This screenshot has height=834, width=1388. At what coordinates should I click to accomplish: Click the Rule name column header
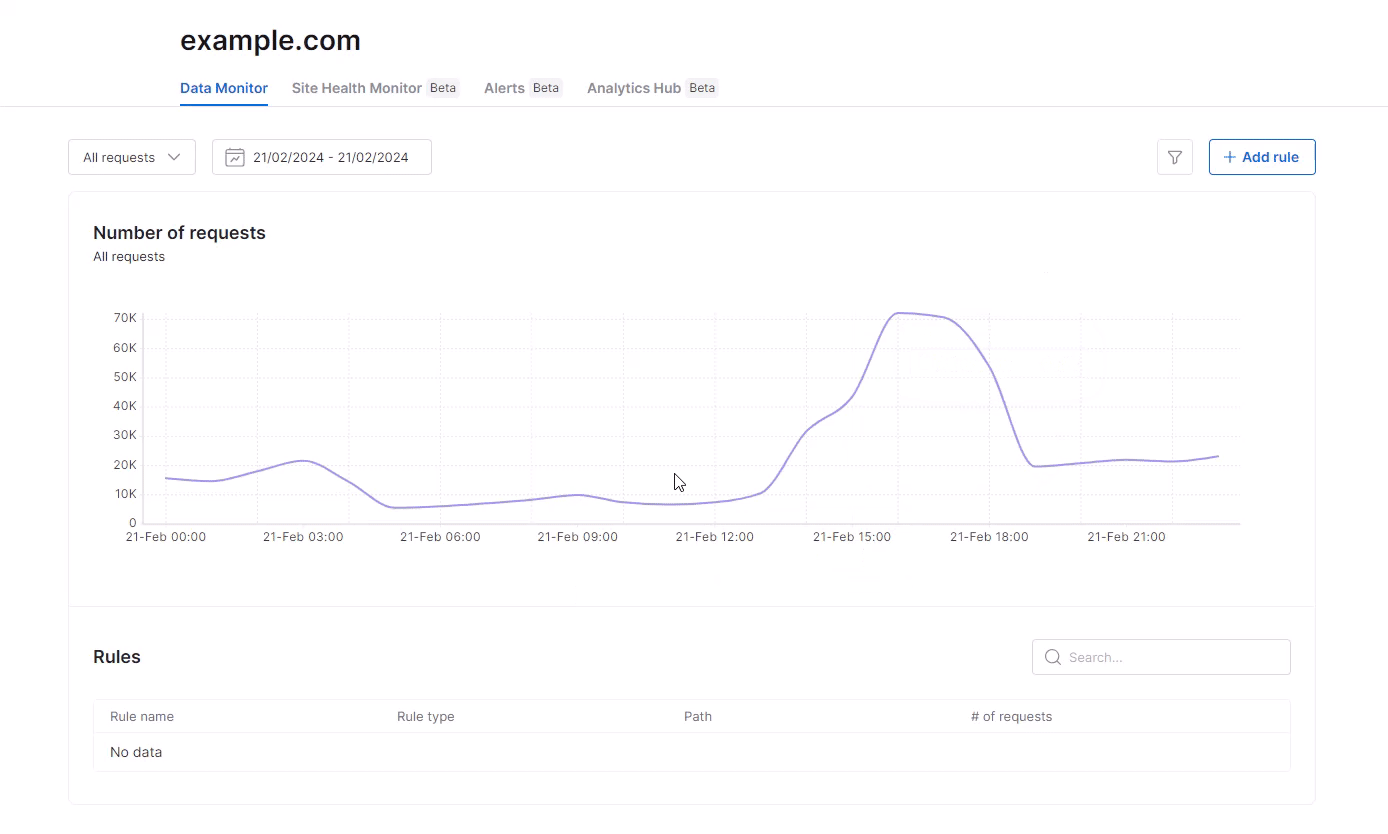pos(142,716)
